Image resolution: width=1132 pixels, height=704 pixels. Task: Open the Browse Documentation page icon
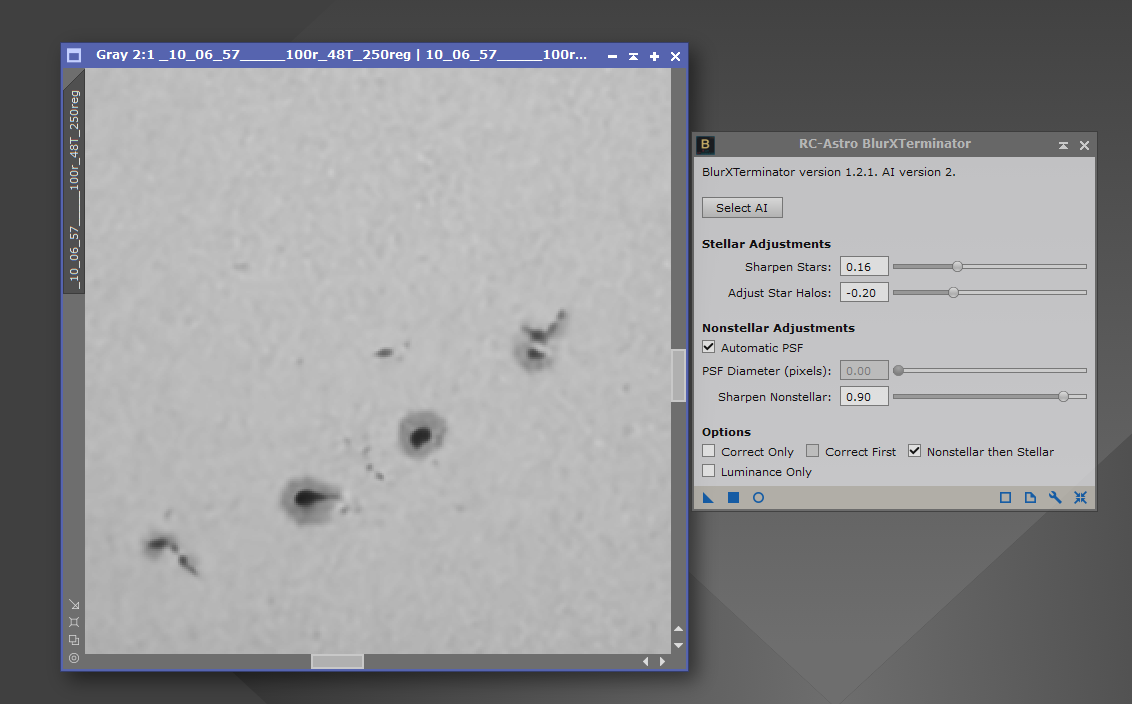pyautogui.click(x=1030, y=498)
